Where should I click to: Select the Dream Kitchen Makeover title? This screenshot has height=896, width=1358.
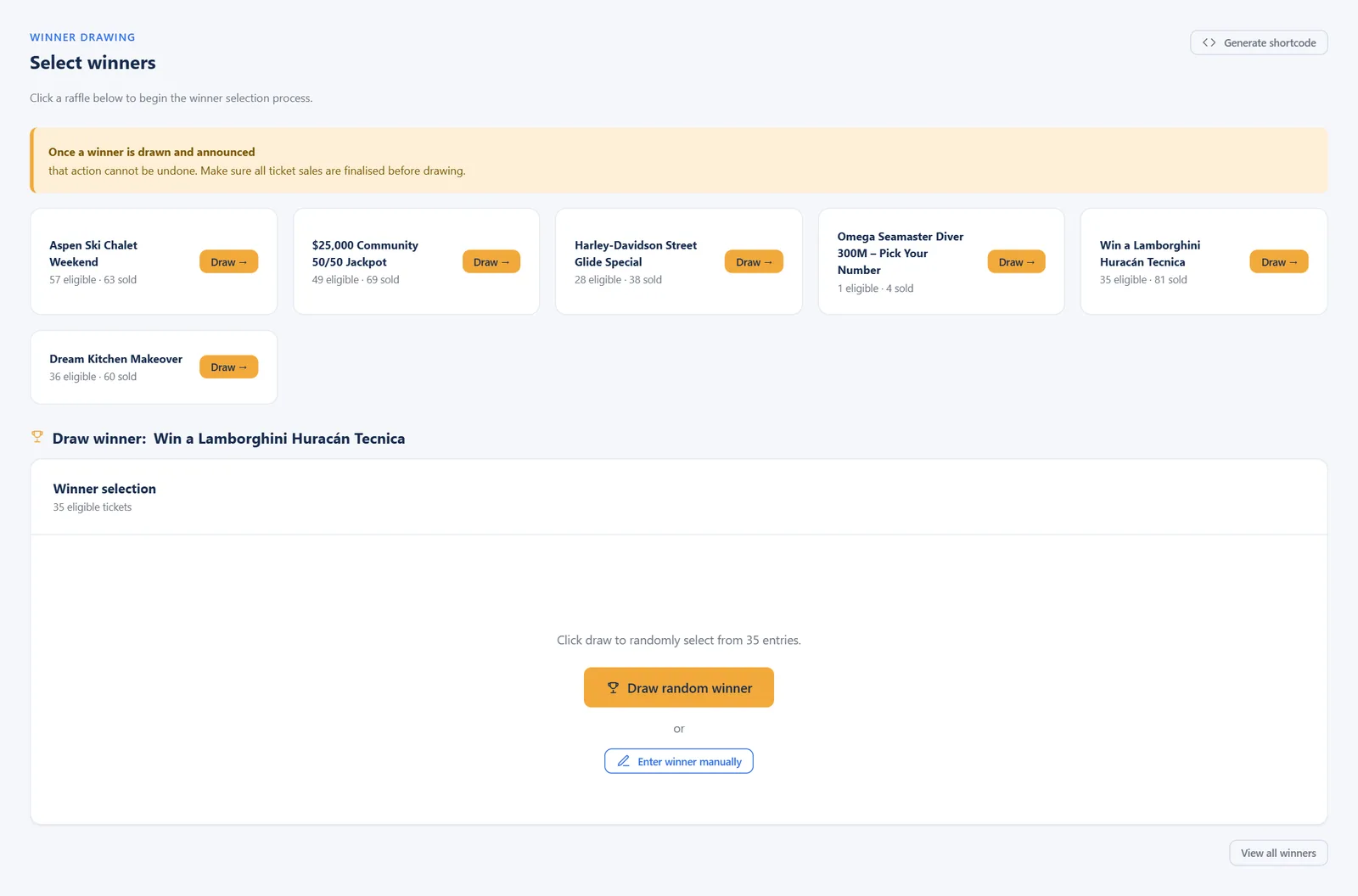point(116,359)
